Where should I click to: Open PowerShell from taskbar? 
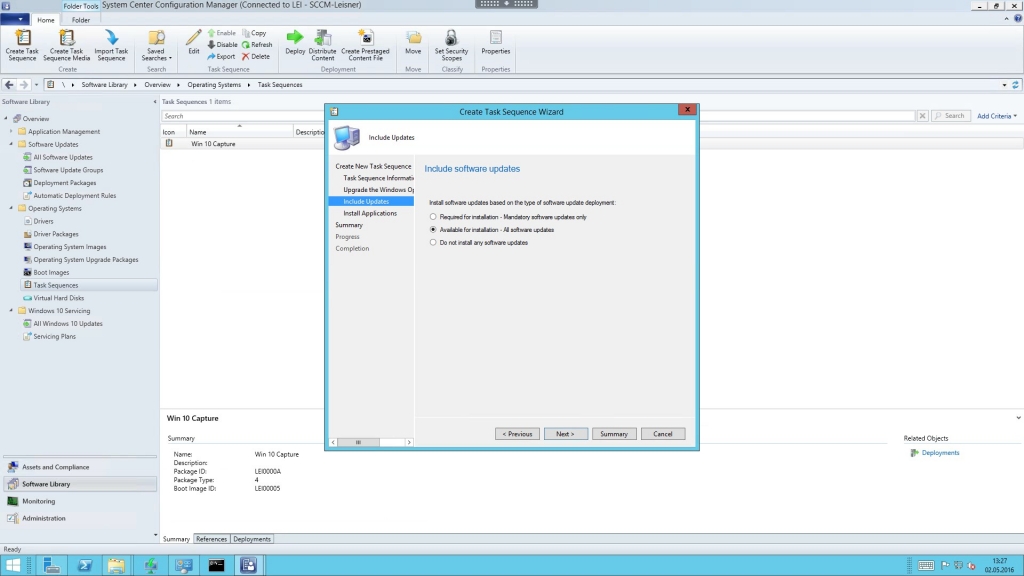pyautogui.click(x=85, y=566)
